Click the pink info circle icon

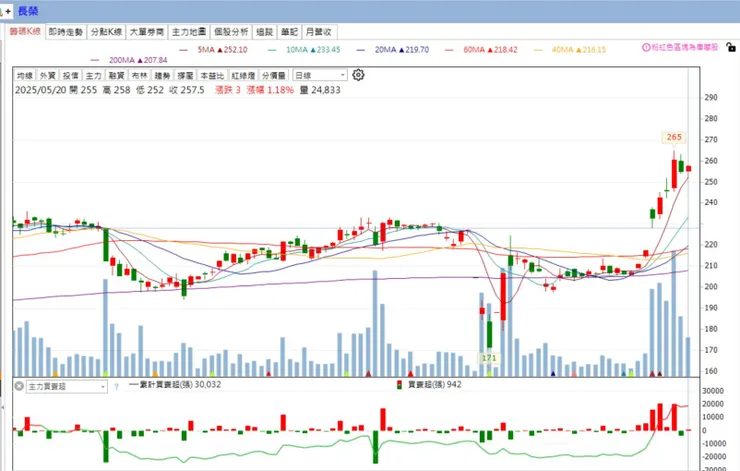(646, 47)
